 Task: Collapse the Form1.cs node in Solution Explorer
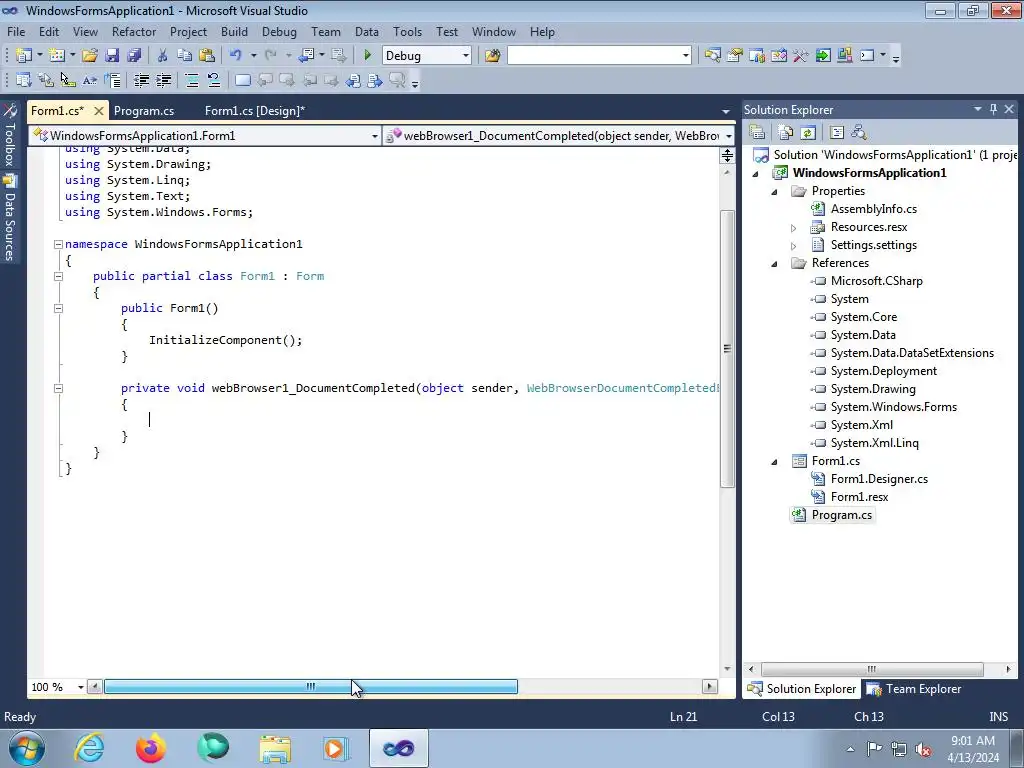[x=775, y=461]
